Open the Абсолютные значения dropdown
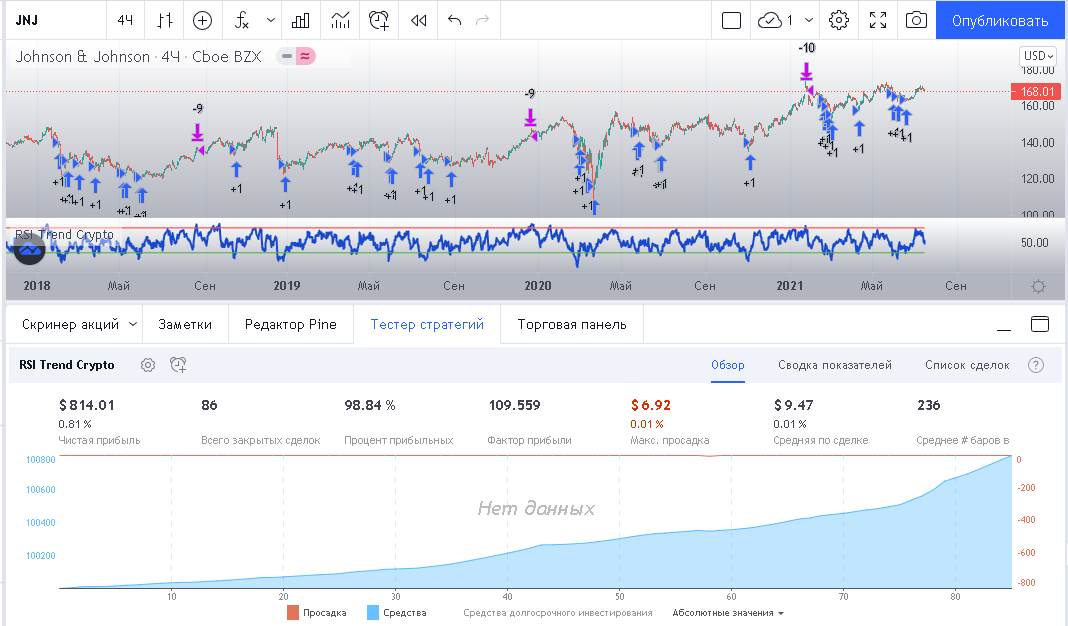 [728, 613]
